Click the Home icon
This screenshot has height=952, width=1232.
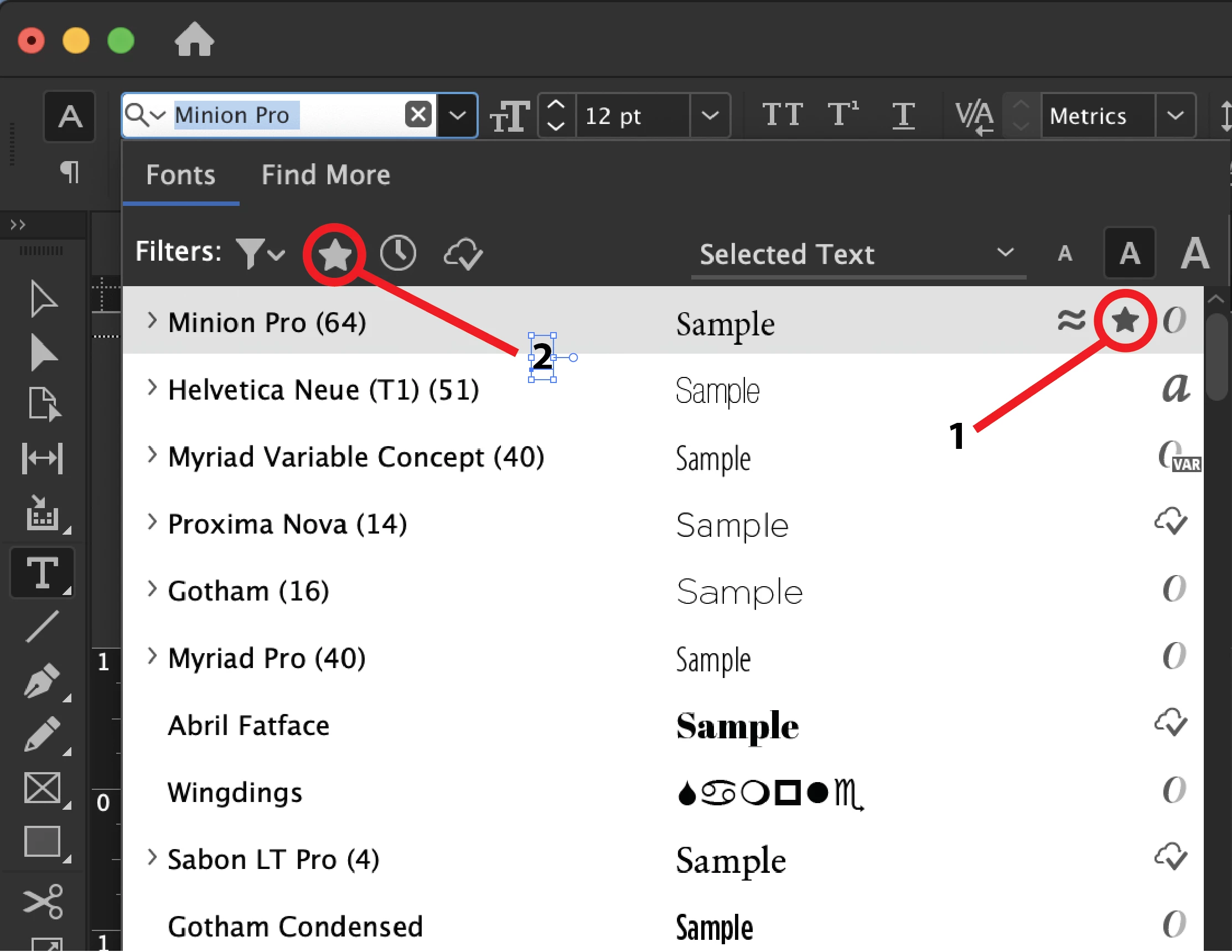click(194, 40)
